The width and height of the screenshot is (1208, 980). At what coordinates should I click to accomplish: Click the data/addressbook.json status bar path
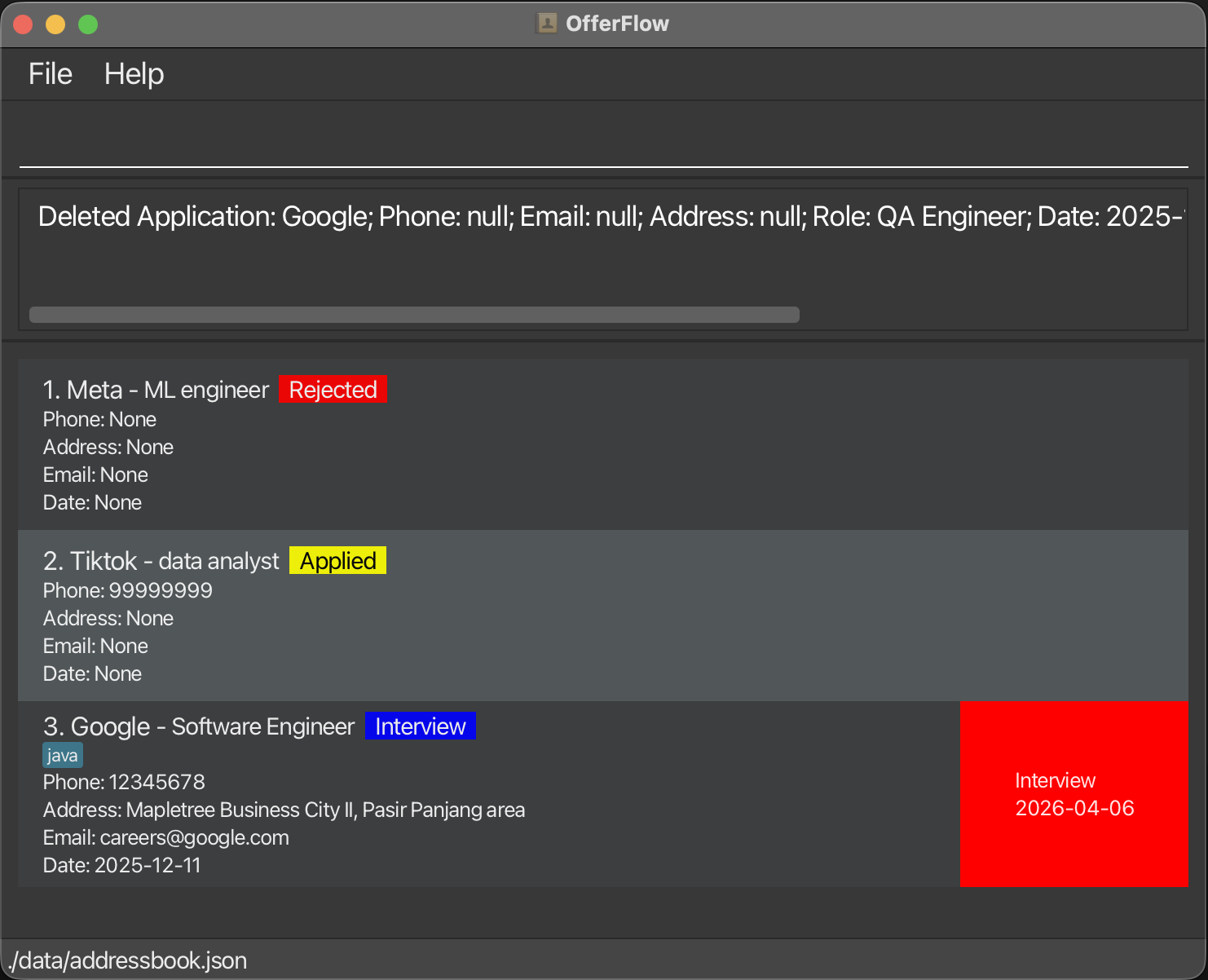tap(128, 960)
